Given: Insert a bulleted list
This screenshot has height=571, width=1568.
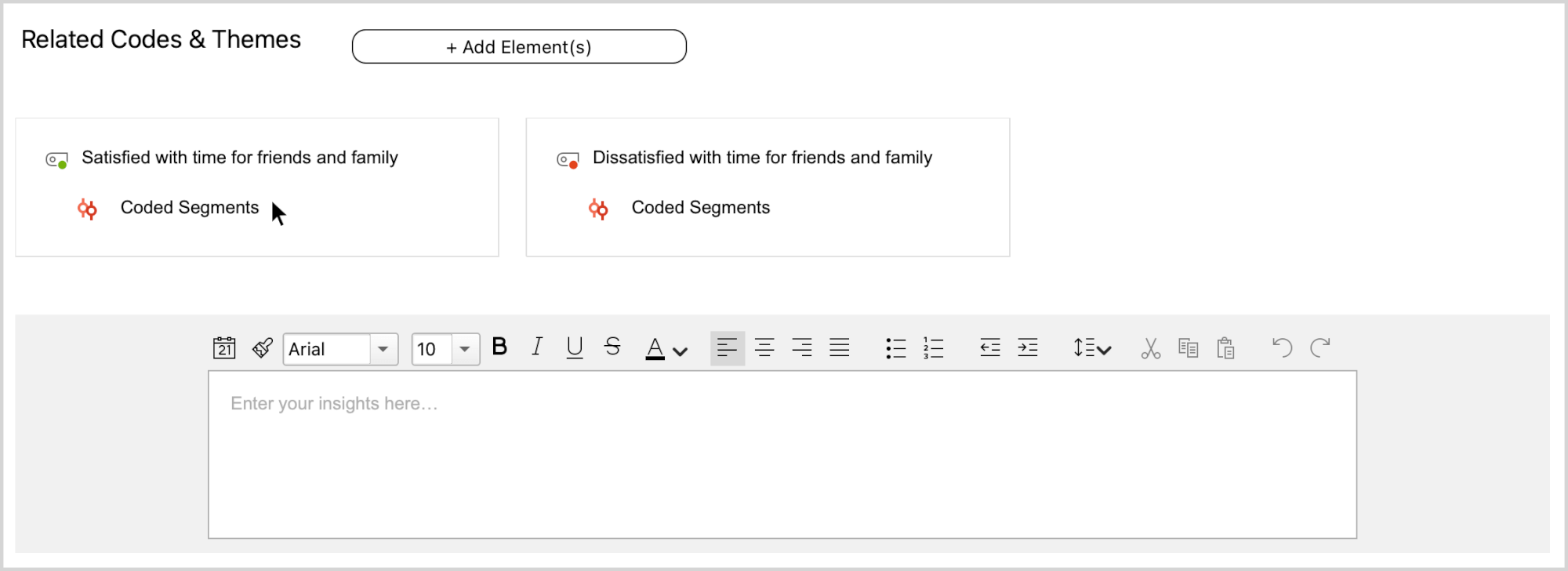Looking at the screenshot, I should (896, 348).
